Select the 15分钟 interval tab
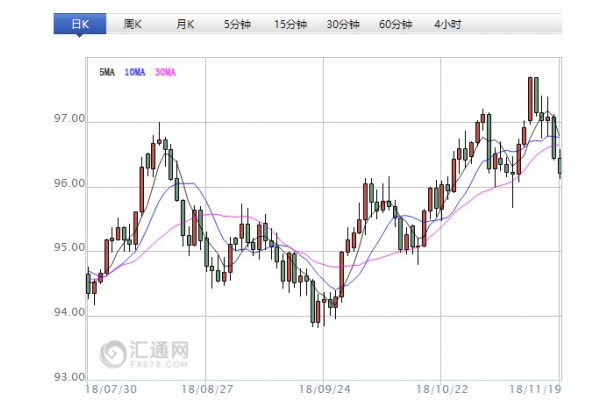Screen dimensions: 609x400 [x=291, y=22]
